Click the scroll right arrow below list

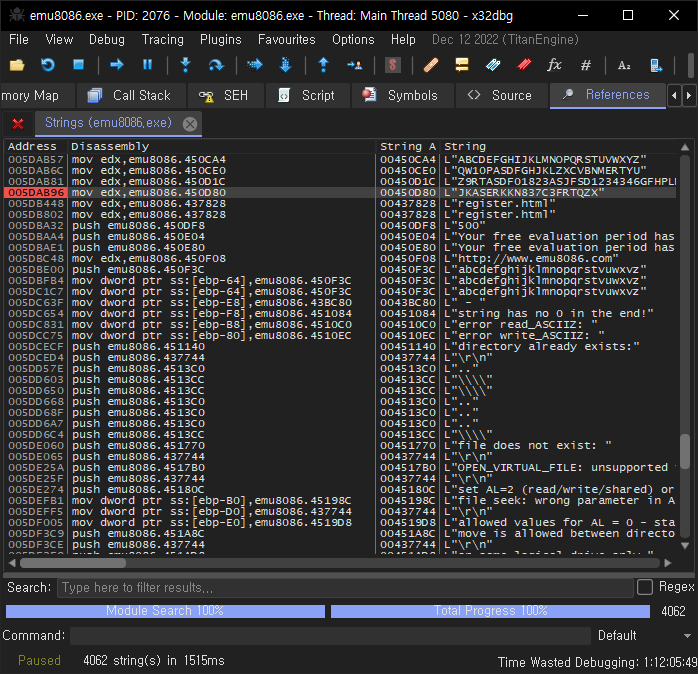(x=667, y=563)
